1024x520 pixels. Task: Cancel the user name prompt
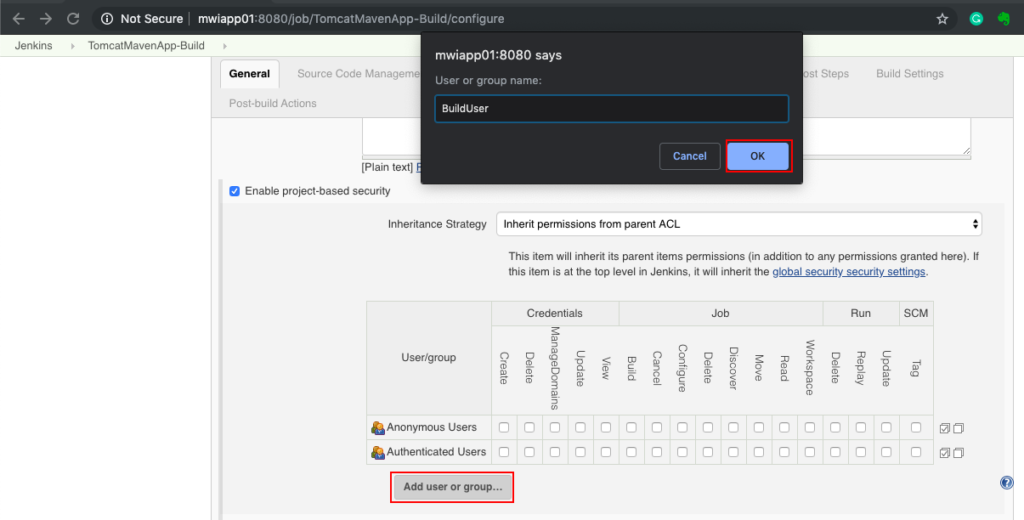click(x=689, y=156)
